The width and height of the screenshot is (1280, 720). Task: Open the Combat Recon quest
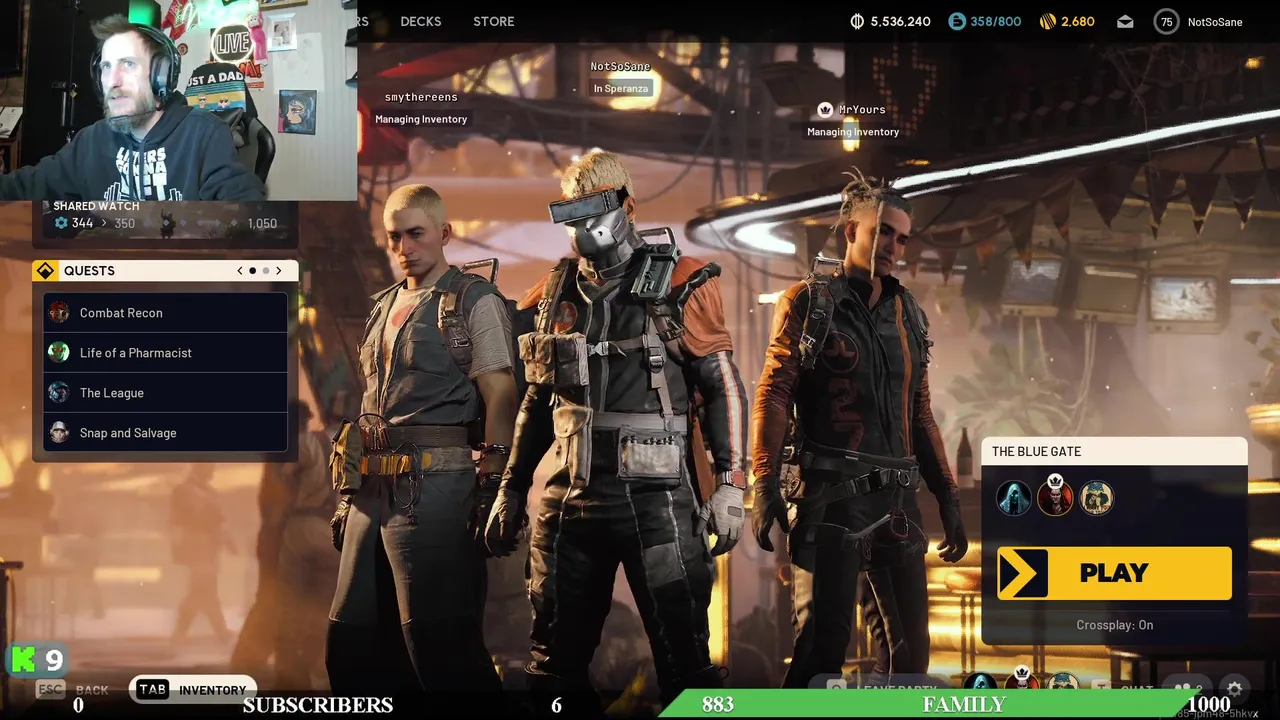pyautogui.click(x=166, y=313)
